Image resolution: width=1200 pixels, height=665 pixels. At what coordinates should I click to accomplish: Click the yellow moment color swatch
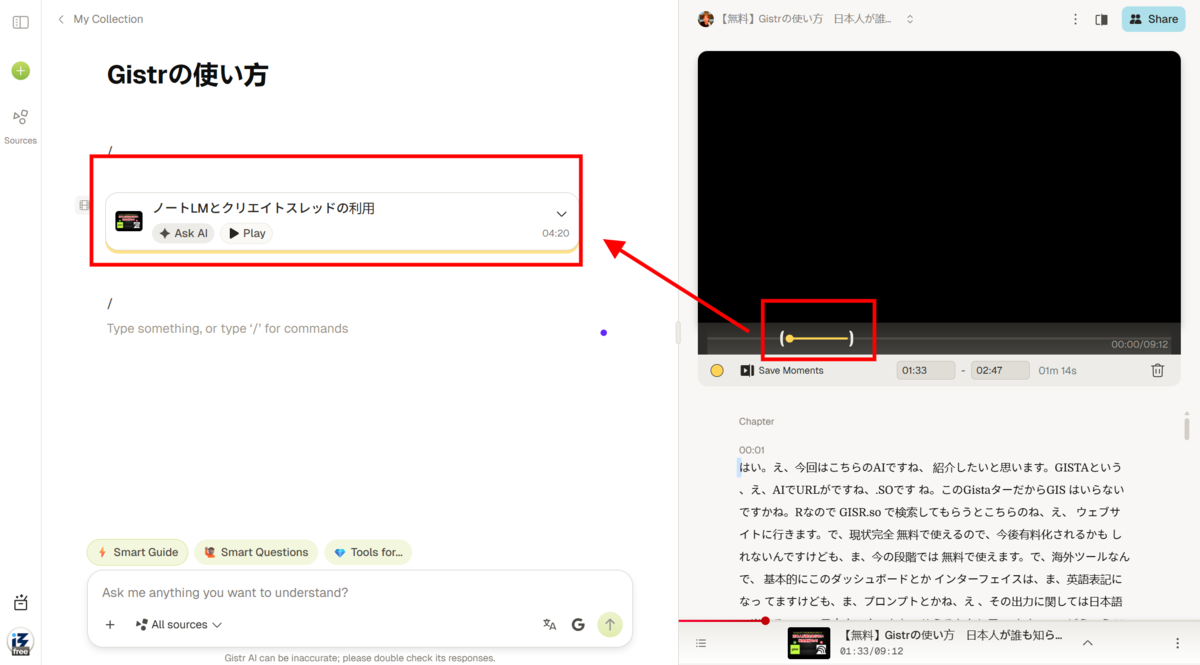717,370
